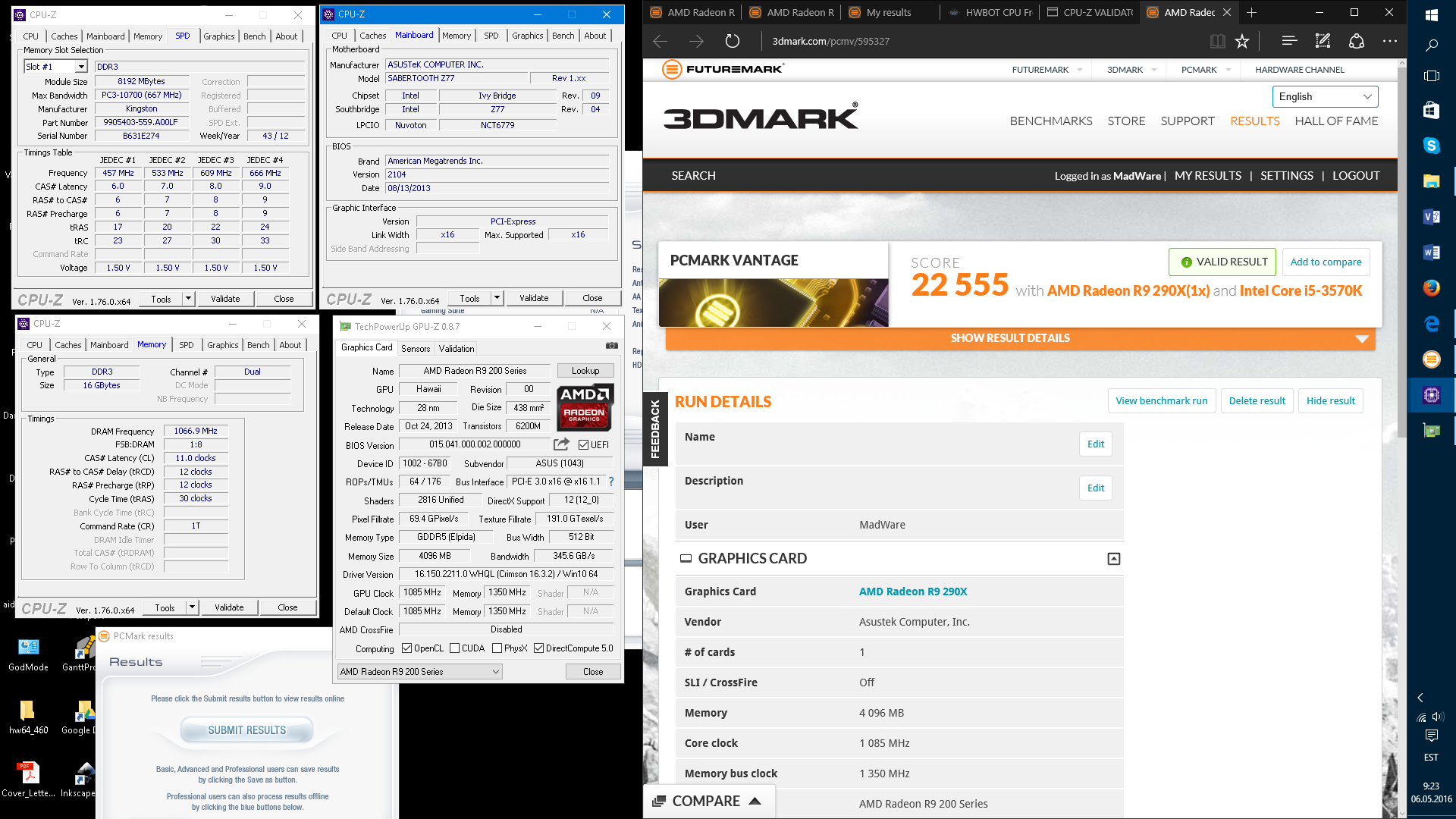
Task: Switch to Caches tab in CPU-Z SPD window
Action: click(64, 36)
